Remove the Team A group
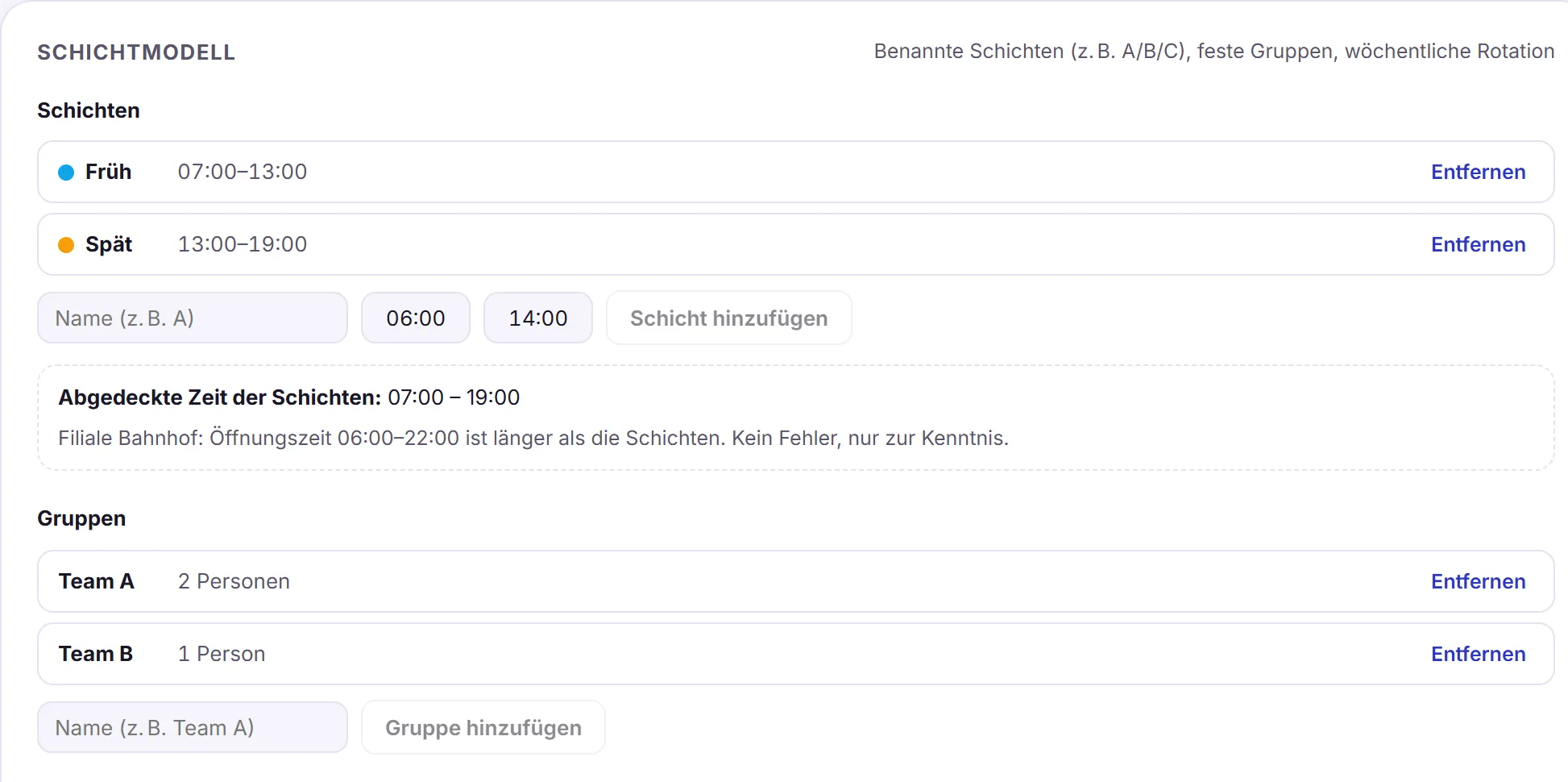 pyautogui.click(x=1478, y=581)
